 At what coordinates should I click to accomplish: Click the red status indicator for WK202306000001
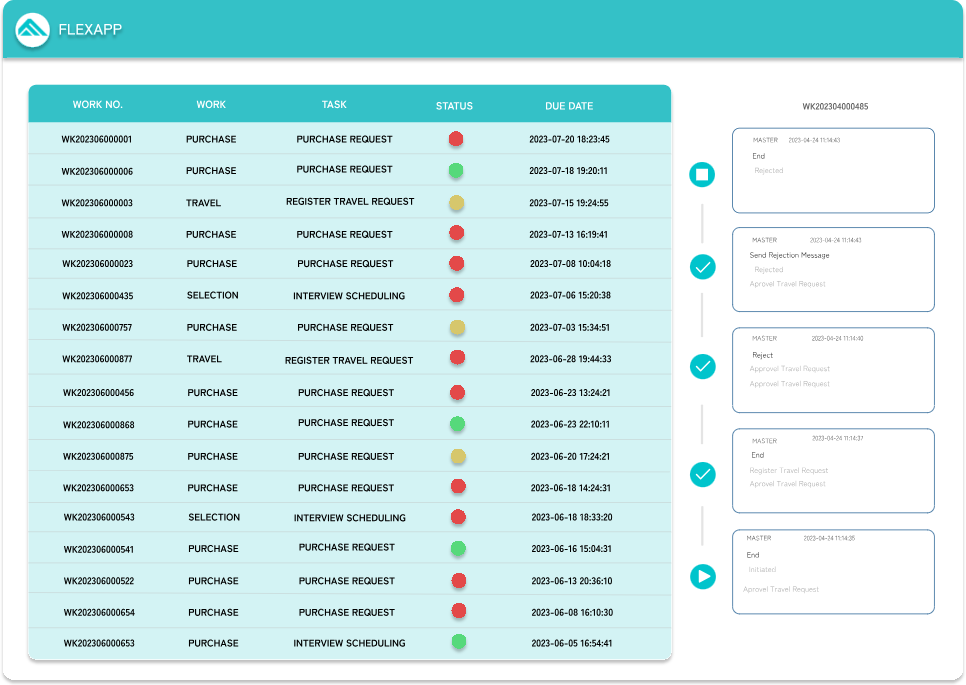click(457, 139)
